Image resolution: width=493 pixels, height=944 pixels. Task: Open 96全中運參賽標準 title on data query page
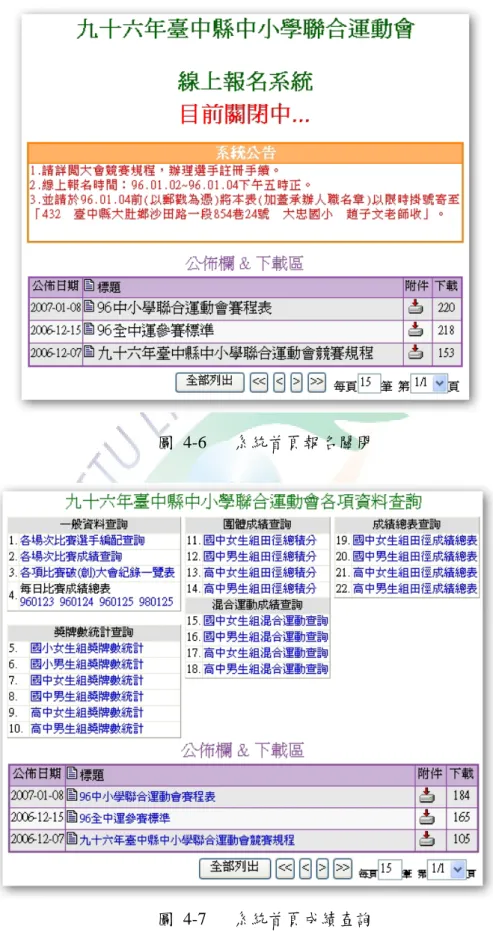pyautogui.click(x=125, y=818)
